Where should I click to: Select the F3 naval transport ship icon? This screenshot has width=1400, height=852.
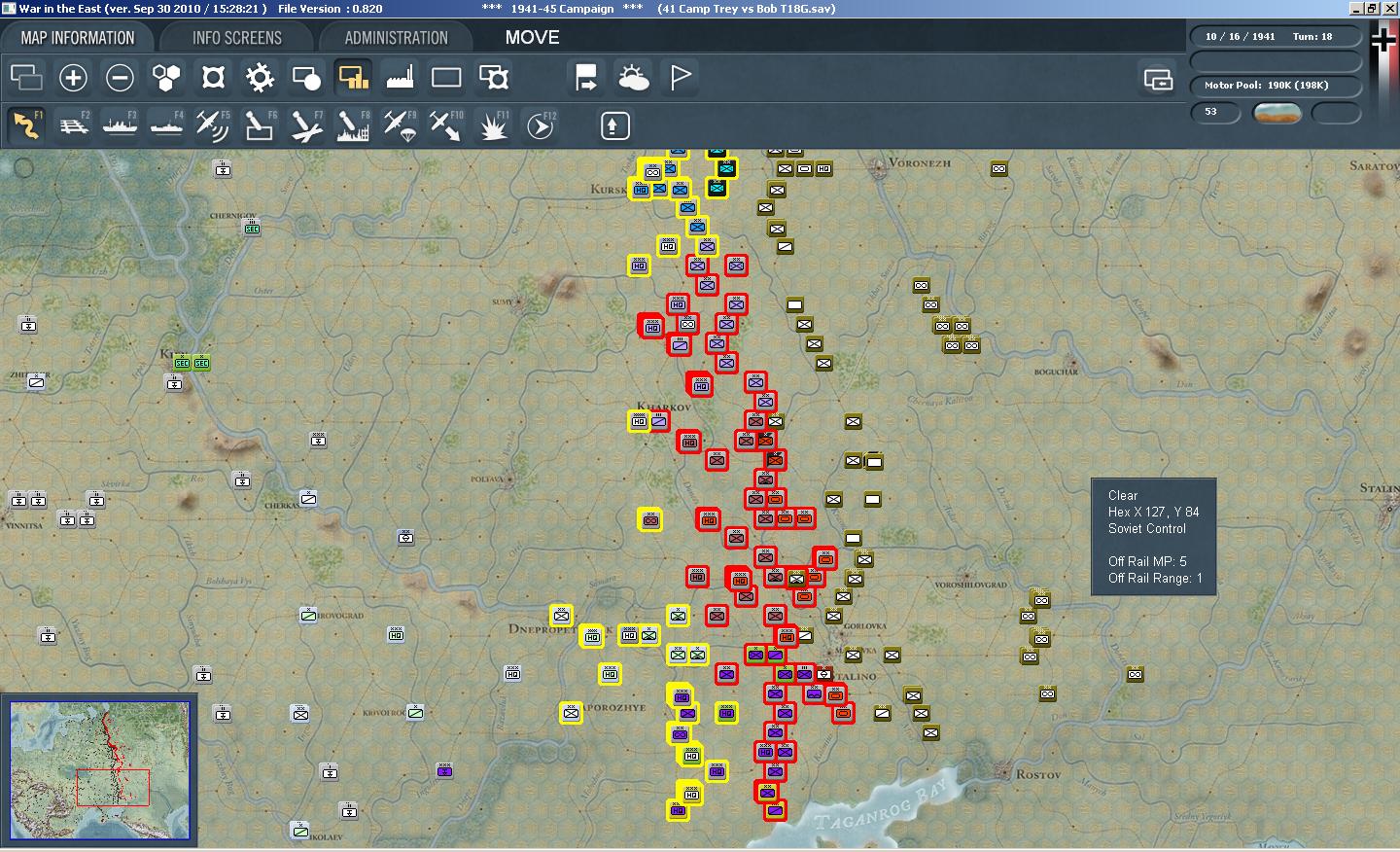pyautogui.click(x=120, y=125)
